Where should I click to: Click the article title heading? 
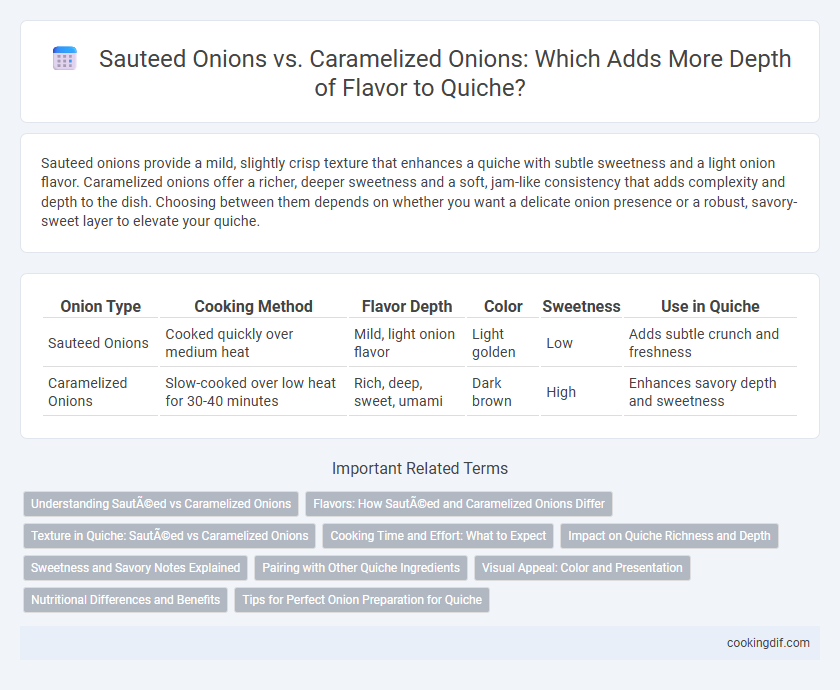pyautogui.click(x=445, y=73)
